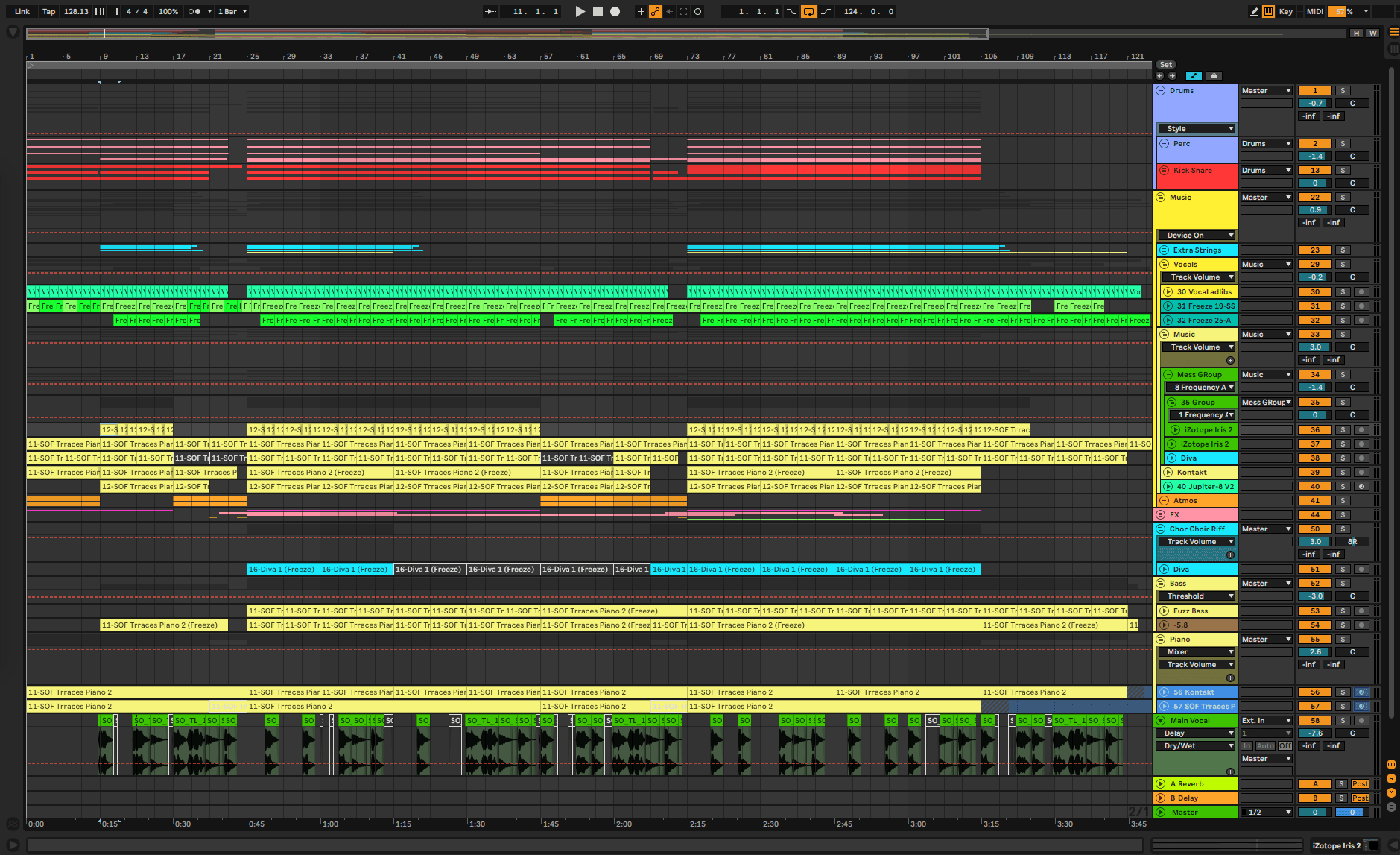Open the 1 Bar quantization dropdown
Viewport: 1400px width, 855px height.
pos(232,11)
